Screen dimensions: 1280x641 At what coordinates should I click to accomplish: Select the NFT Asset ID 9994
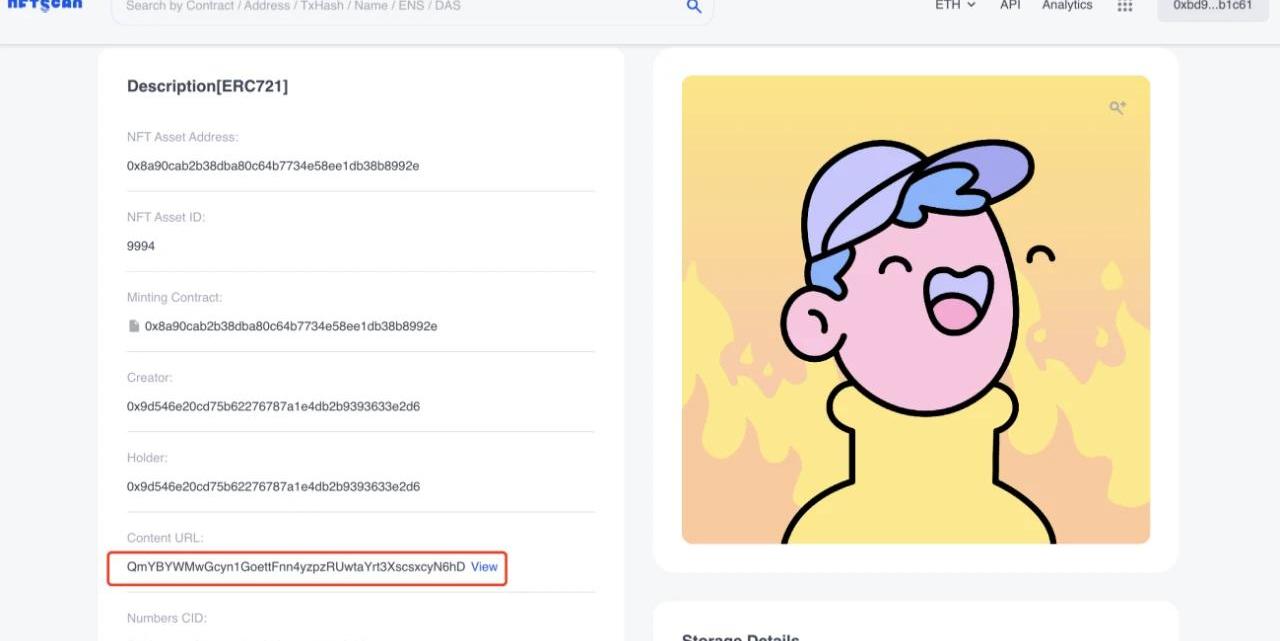141,246
